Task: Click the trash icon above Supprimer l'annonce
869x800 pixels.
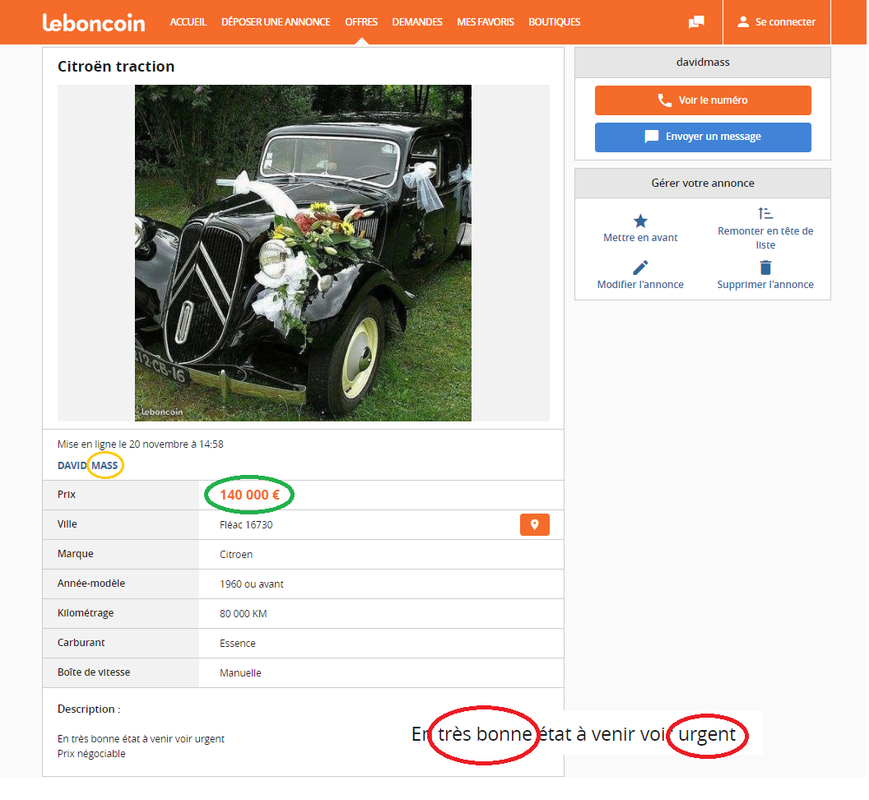Action: click(765, 268)
